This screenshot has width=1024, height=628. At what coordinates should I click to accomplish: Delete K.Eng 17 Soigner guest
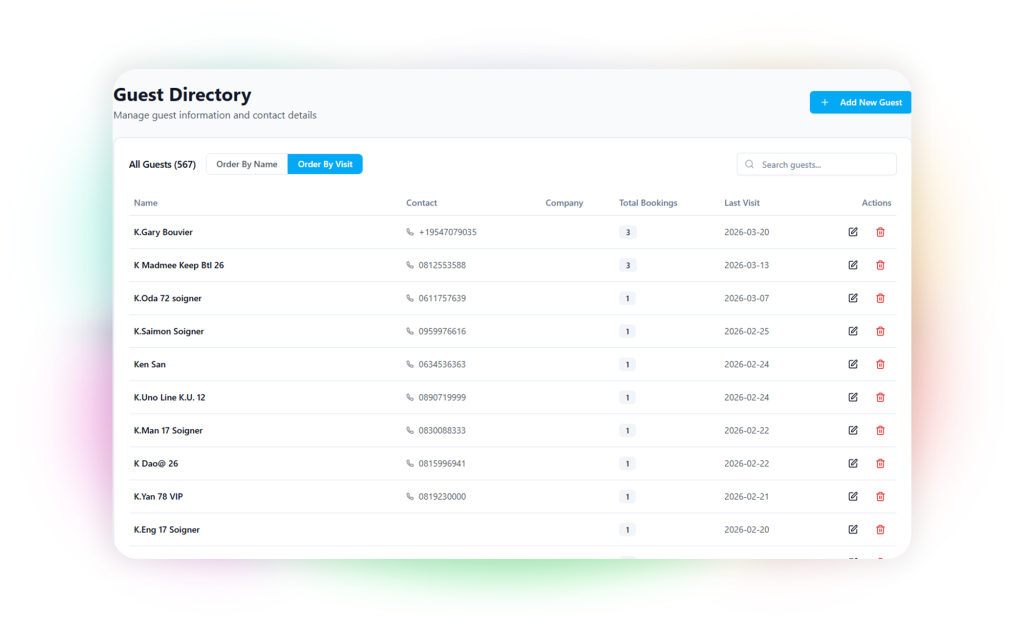click(880, 529)
